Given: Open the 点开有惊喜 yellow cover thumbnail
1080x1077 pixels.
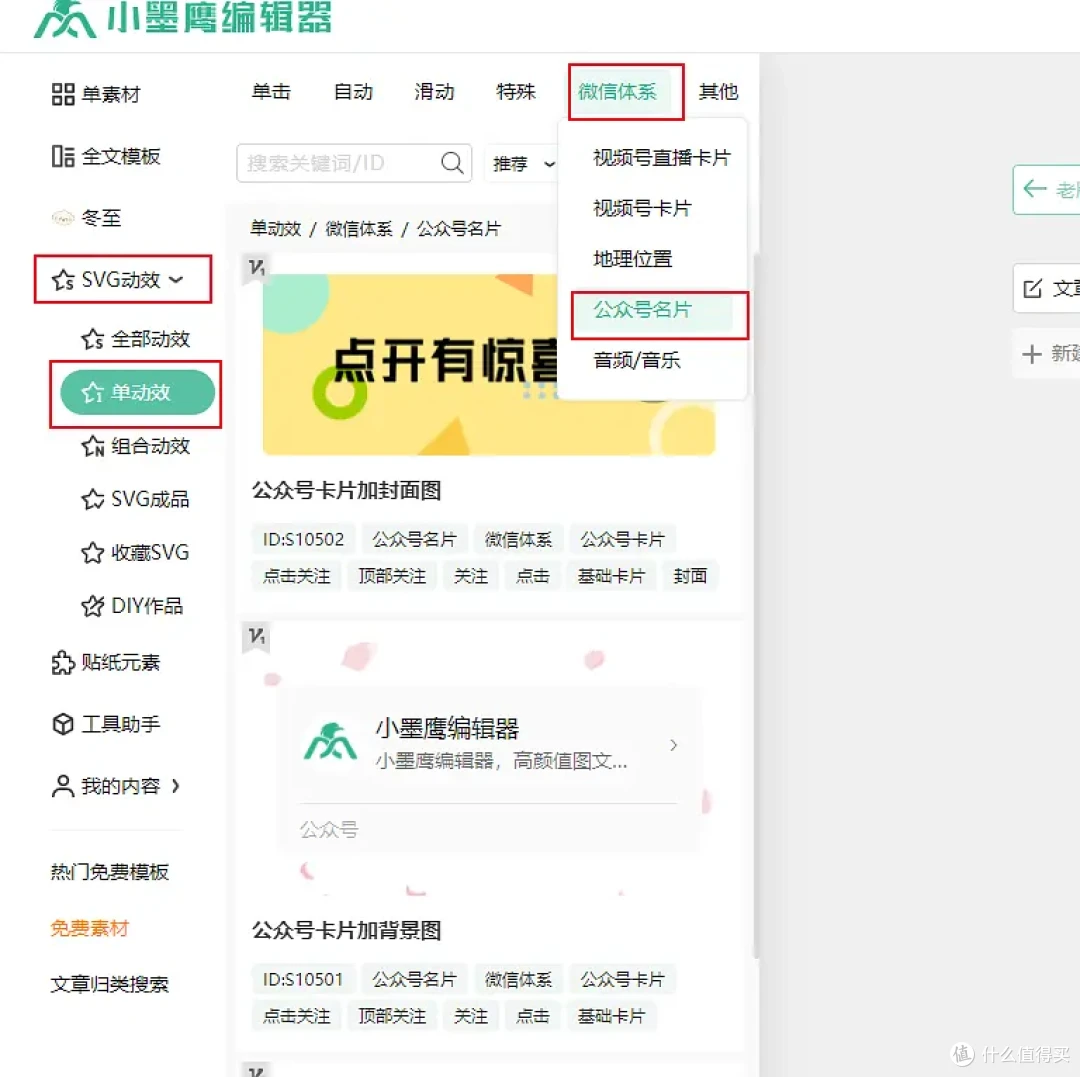Looking at the screenshot, I should click(x=489, y=364).
